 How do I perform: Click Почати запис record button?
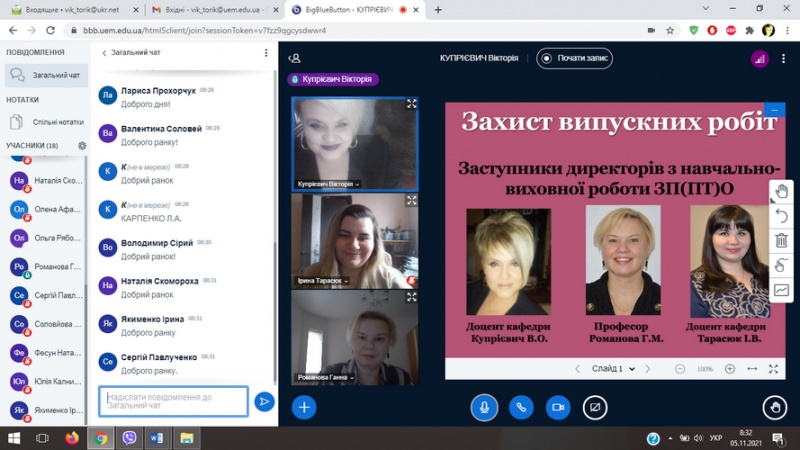pyautogui.click(x=574, y=58)
